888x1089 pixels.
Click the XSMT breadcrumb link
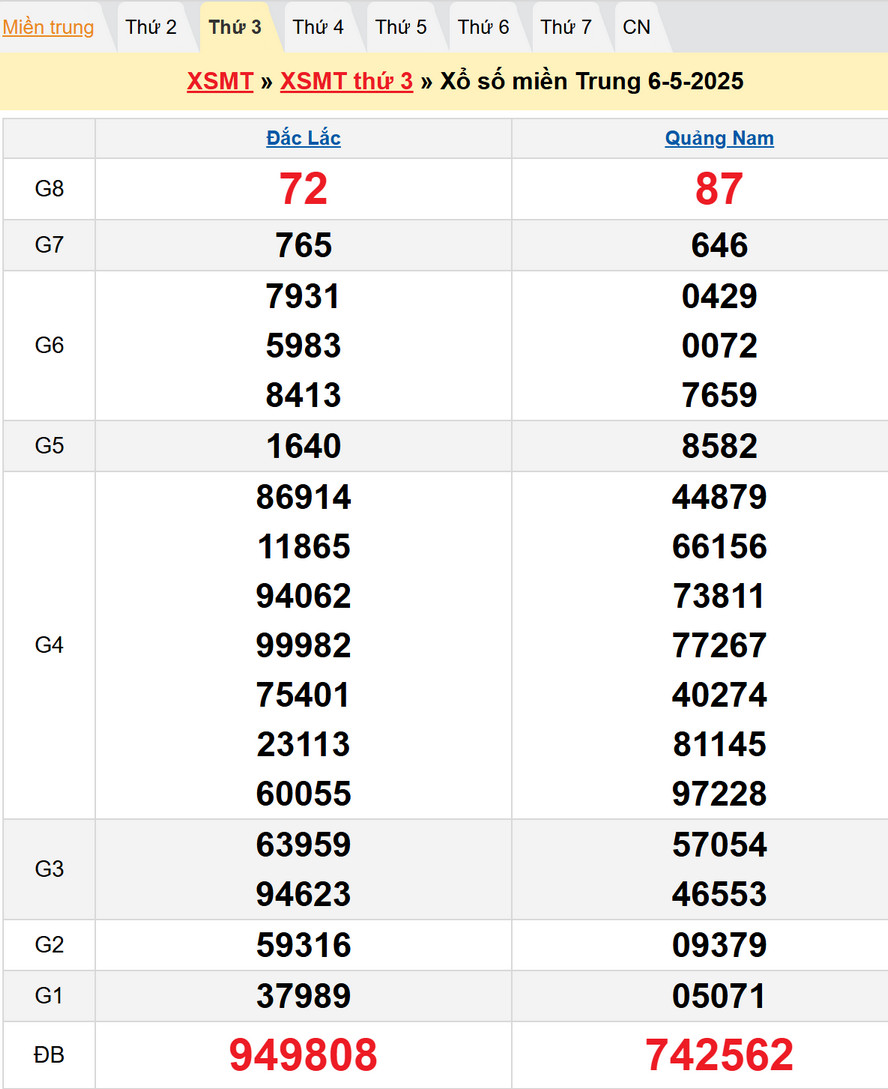pyautogui.click(x=220, y=81)
